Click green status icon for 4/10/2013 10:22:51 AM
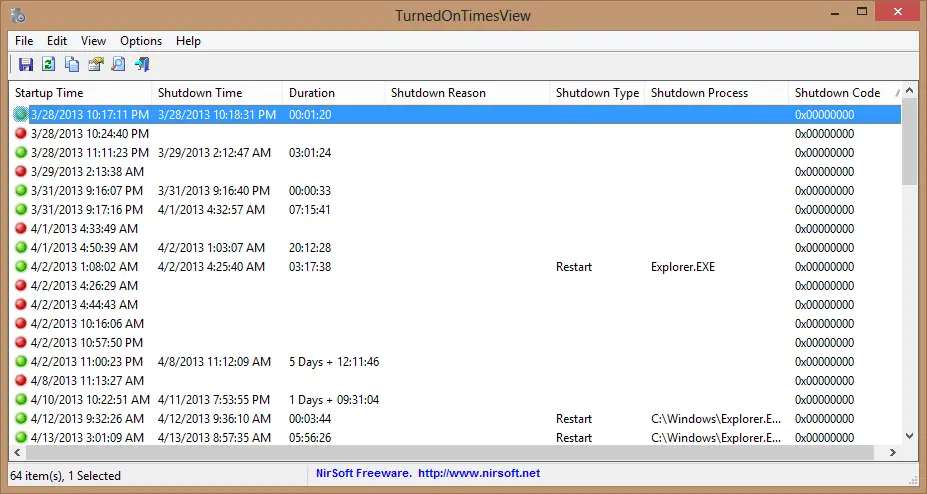The image size is (927, 494). (21, 399)
